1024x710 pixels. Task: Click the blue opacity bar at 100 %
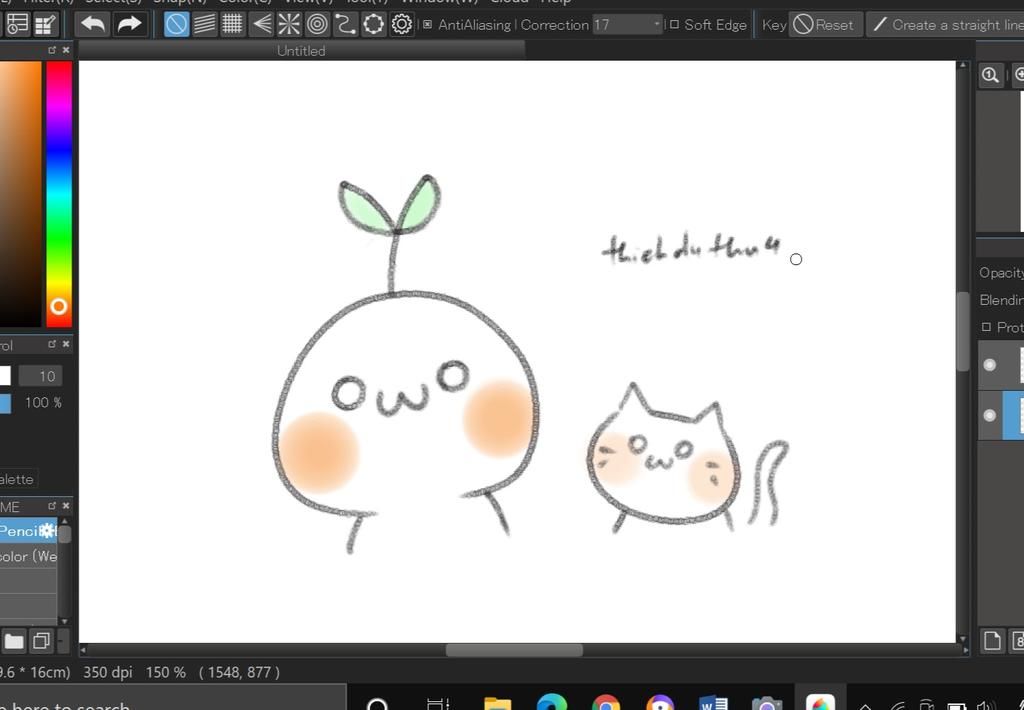[x=5, y=402]
